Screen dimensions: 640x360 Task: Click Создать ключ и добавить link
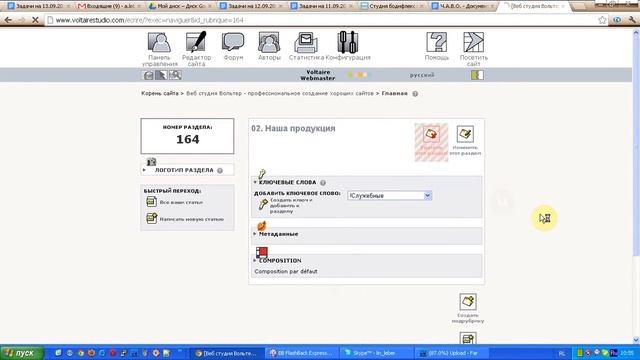coord(291,206)
